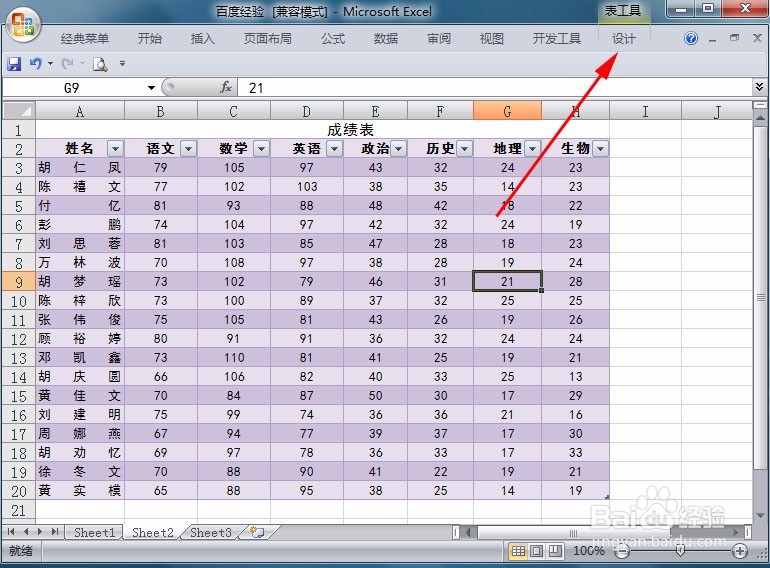Open the Undo history dropdown arrow
The image size is (770, 568).
pyautogui.click(x=50, y=63)
